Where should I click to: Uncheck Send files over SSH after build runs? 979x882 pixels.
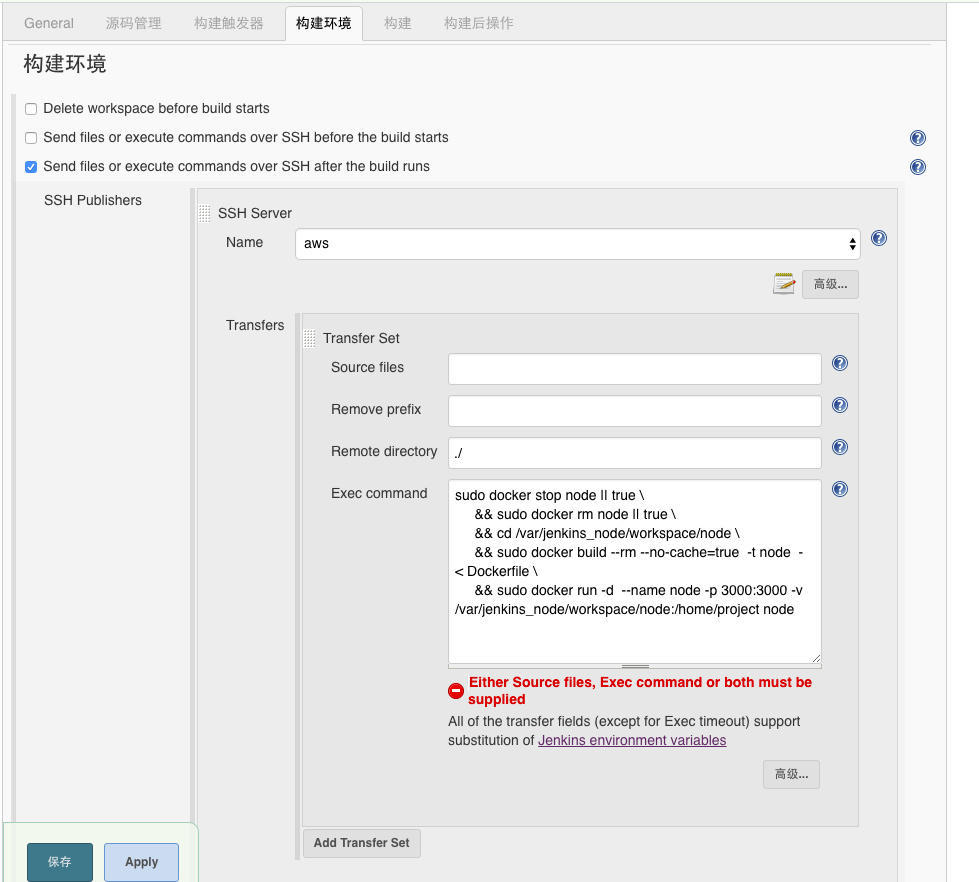coord(31,167)
